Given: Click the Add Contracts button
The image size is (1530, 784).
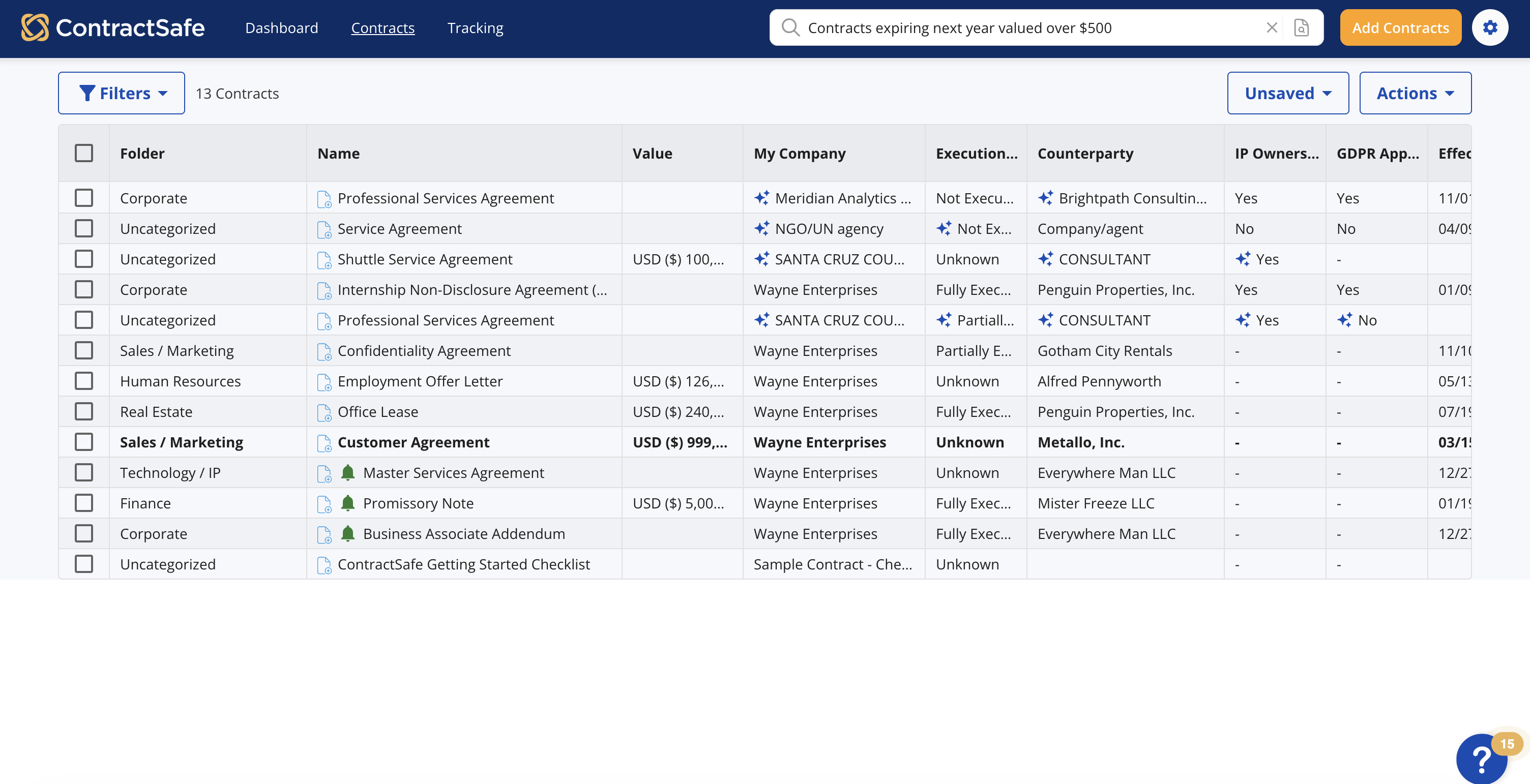Looking at the screenshot, I should pos(1400,27).
